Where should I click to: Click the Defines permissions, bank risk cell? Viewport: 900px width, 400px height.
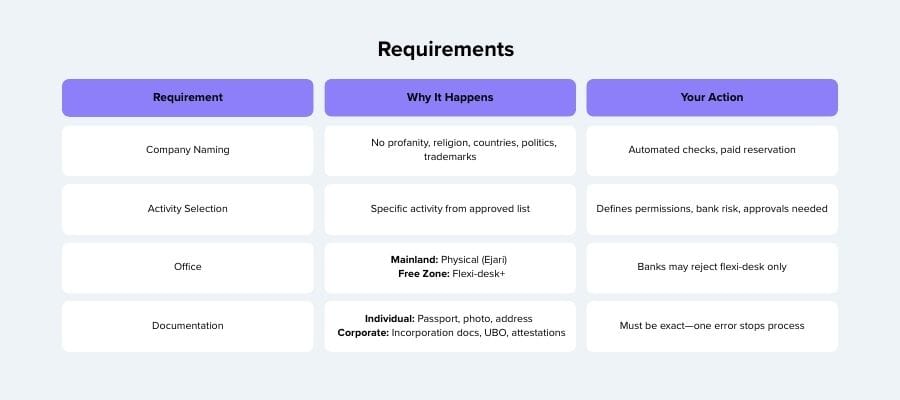pyautogui.click(x=712, y=209)
